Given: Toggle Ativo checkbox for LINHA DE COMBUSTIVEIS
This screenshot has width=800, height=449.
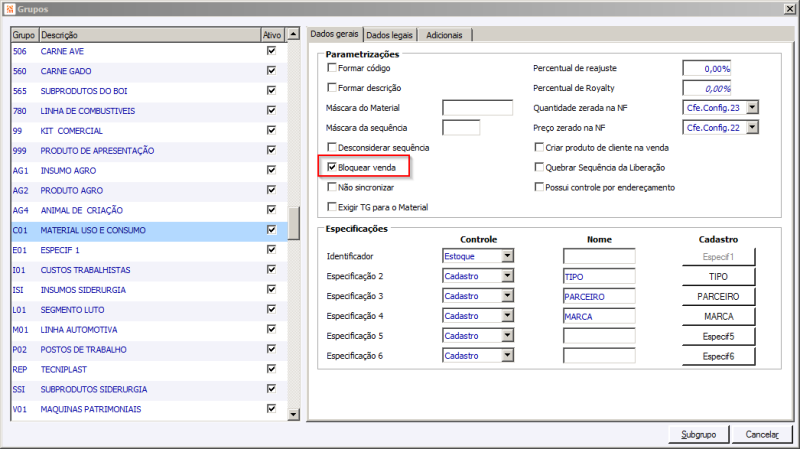Looking at the screenshot, I should [x=271, y=110].
